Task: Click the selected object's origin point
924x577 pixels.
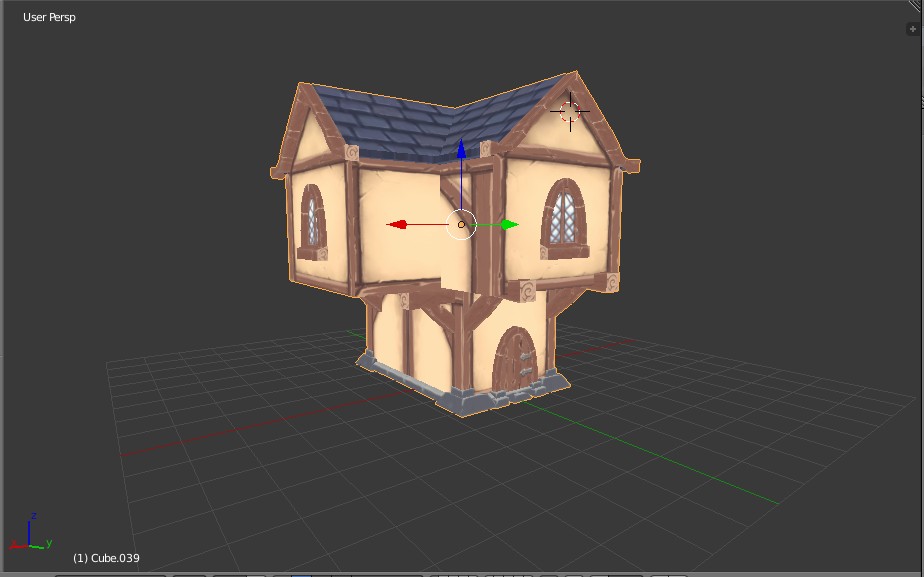Action: coord(461,225)
